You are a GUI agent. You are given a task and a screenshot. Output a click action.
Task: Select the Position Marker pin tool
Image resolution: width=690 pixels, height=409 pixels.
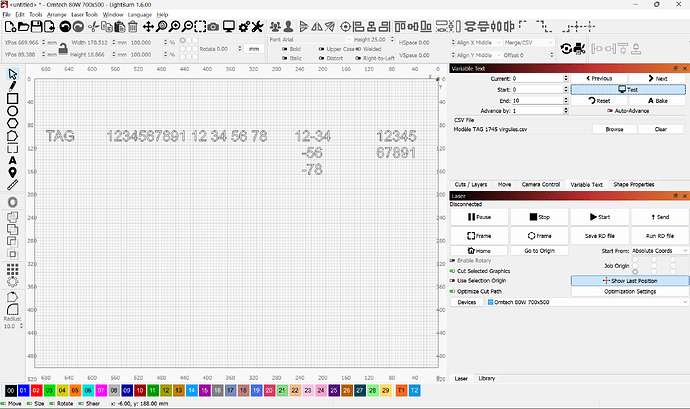tap(12, 172)
